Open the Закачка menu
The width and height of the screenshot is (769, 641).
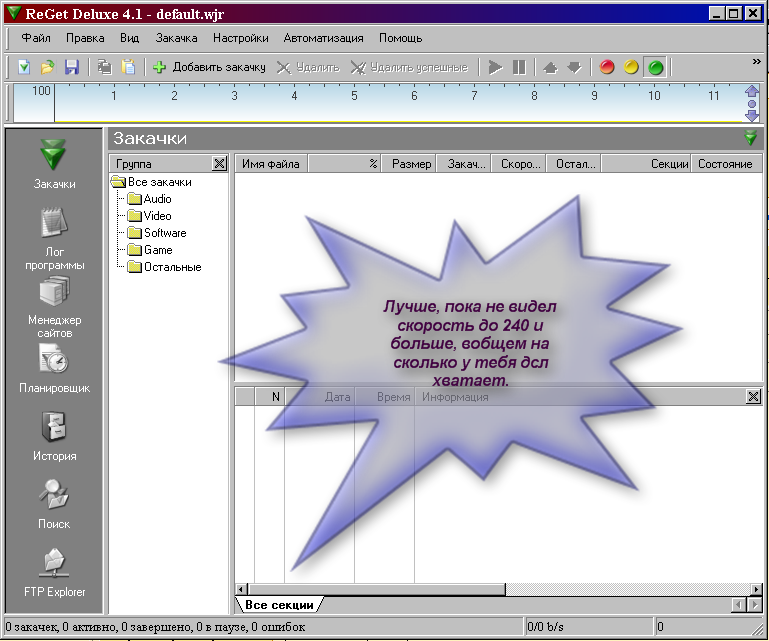(x=176, y=38)
